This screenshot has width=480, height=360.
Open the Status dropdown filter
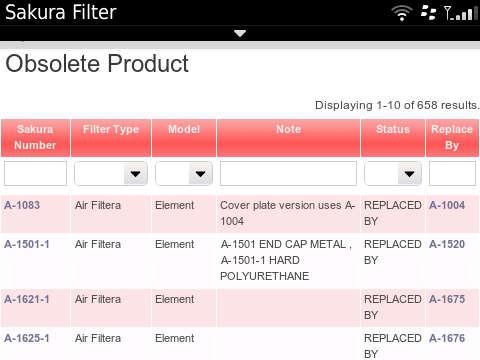[x=393, y=173]
